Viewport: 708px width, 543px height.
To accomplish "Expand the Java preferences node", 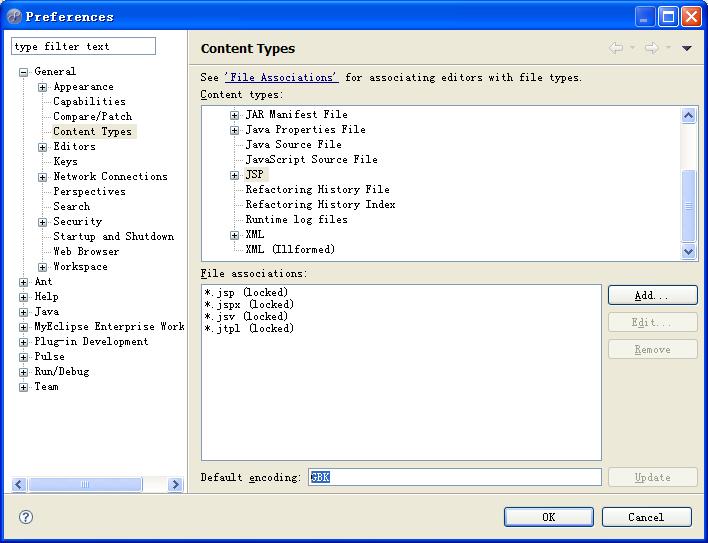I will pyautogui.click(x=23, y=312).
